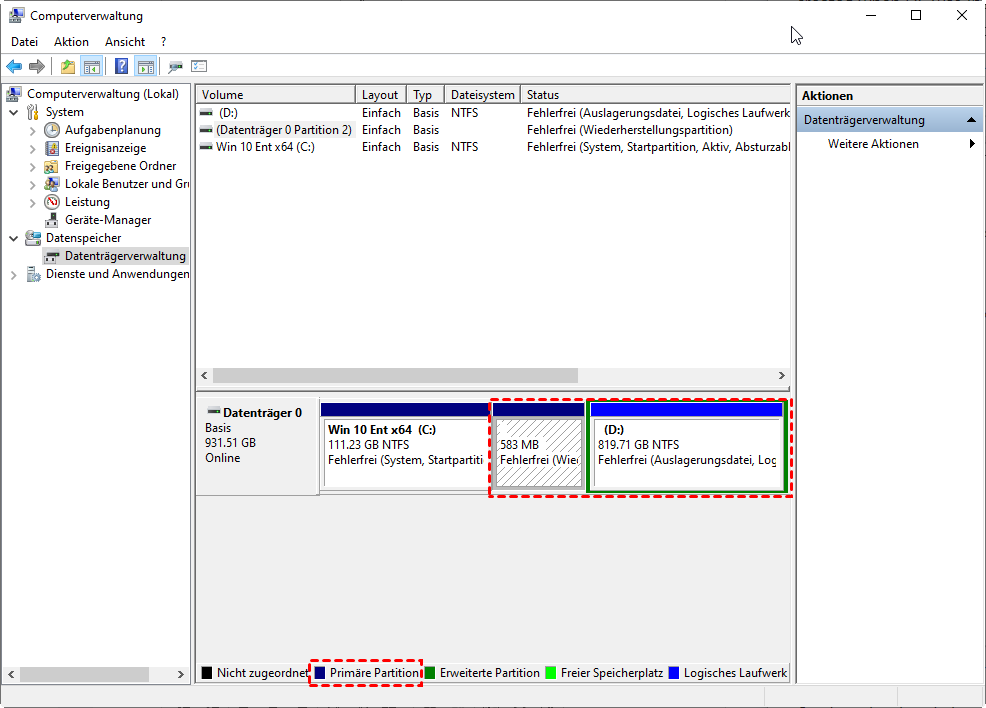The image size is (986, 708).
Task: Collapse the System tree node
Action: [x=14, y=112]
